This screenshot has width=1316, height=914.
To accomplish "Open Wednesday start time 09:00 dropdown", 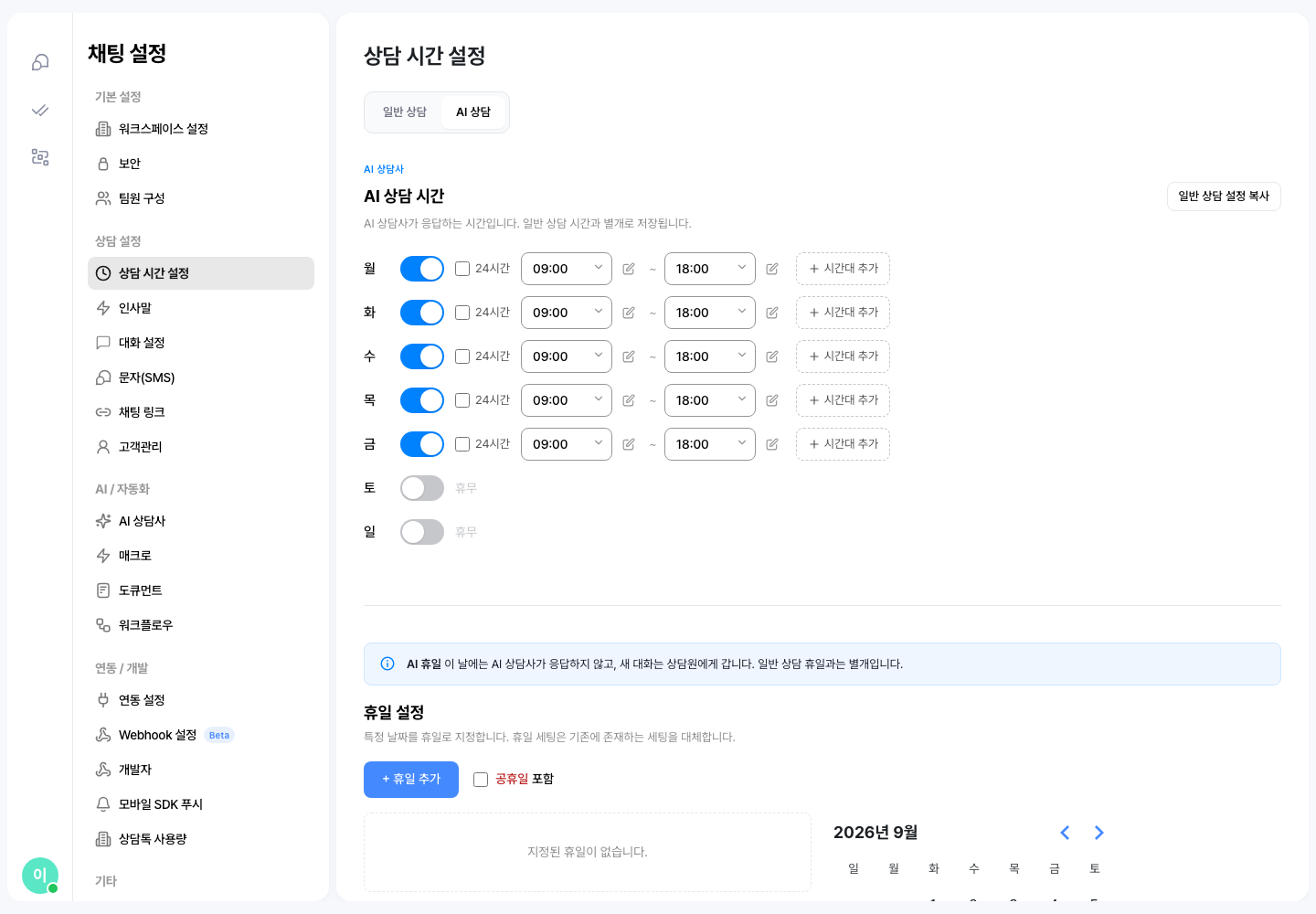I will point(567,356).
